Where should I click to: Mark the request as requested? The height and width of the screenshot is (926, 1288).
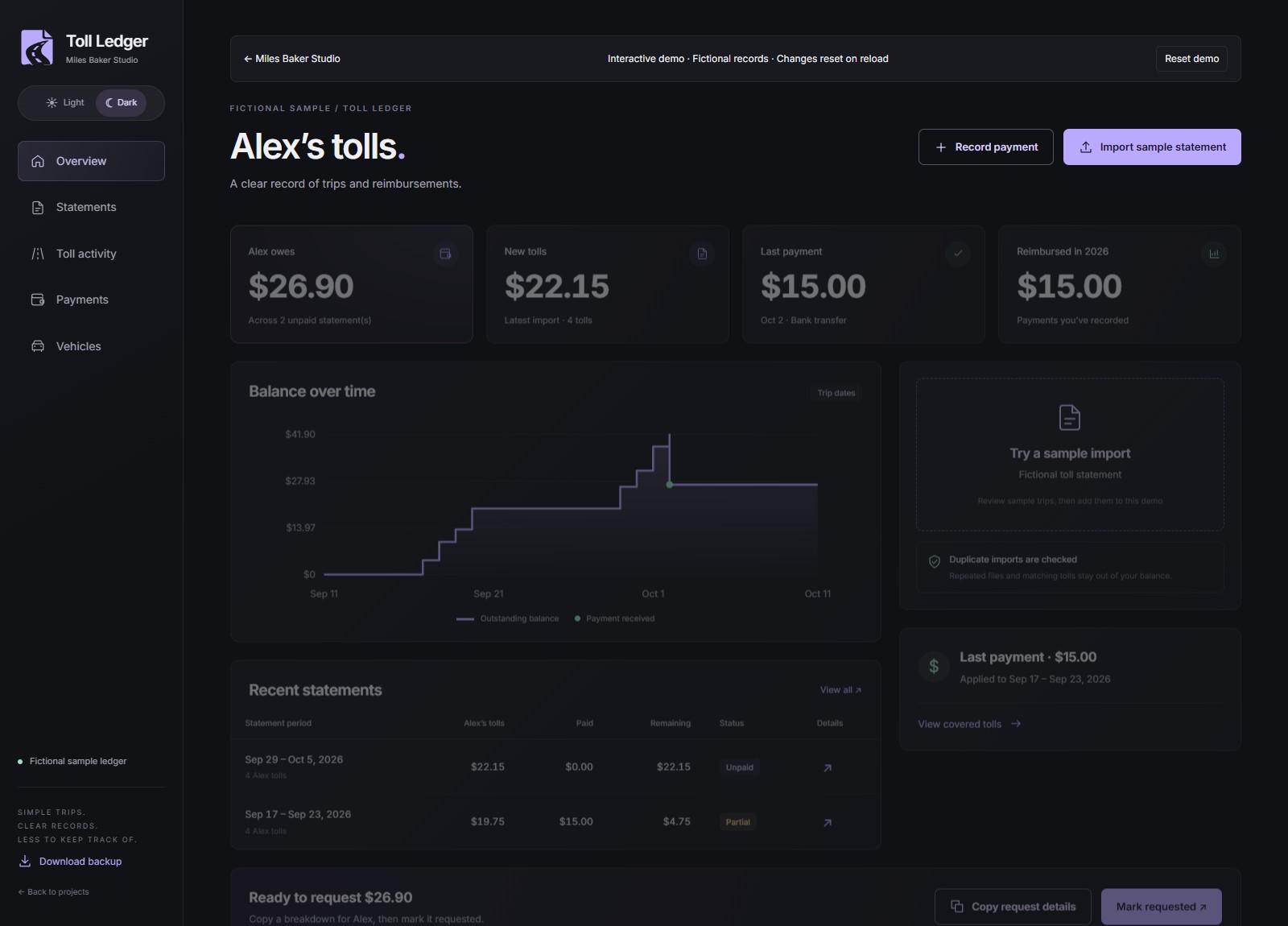tap(1161, 907)
